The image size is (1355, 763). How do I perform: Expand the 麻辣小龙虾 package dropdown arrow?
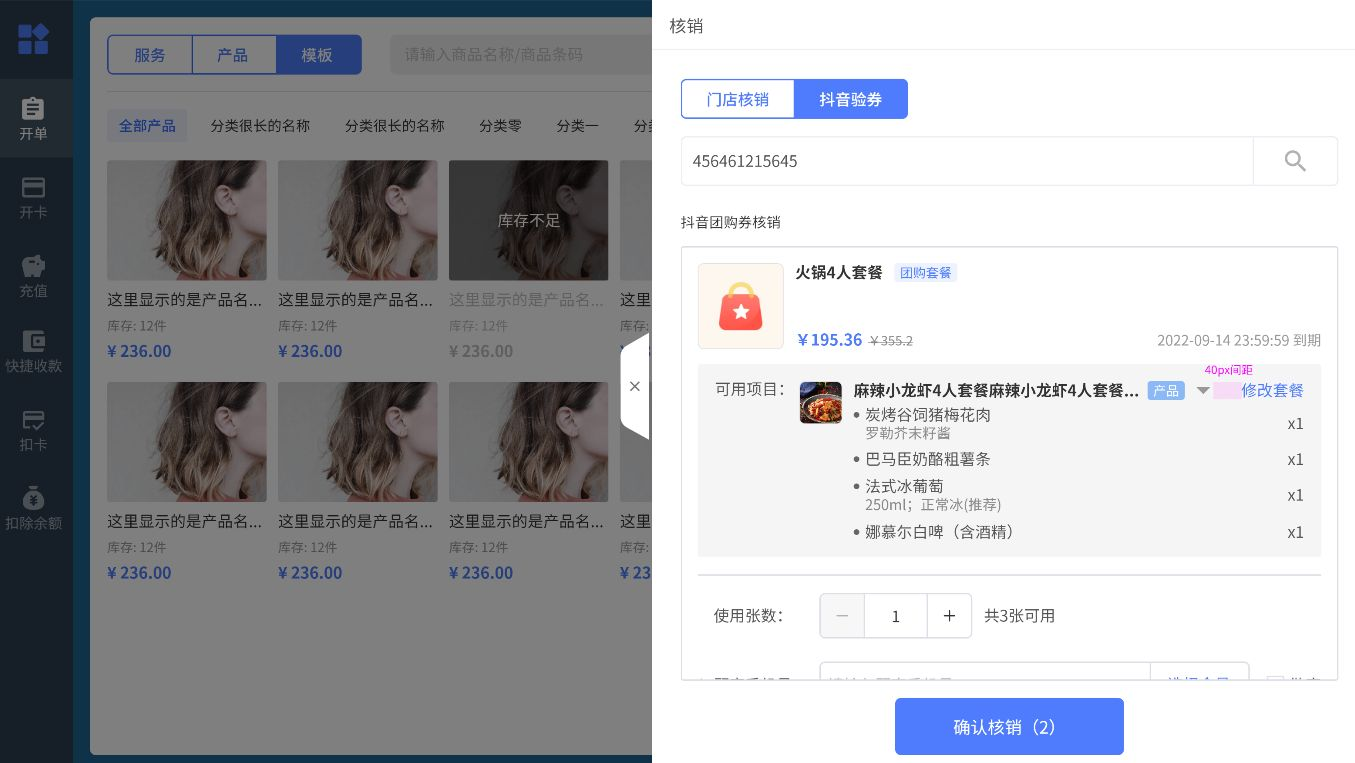[1203, 391]
